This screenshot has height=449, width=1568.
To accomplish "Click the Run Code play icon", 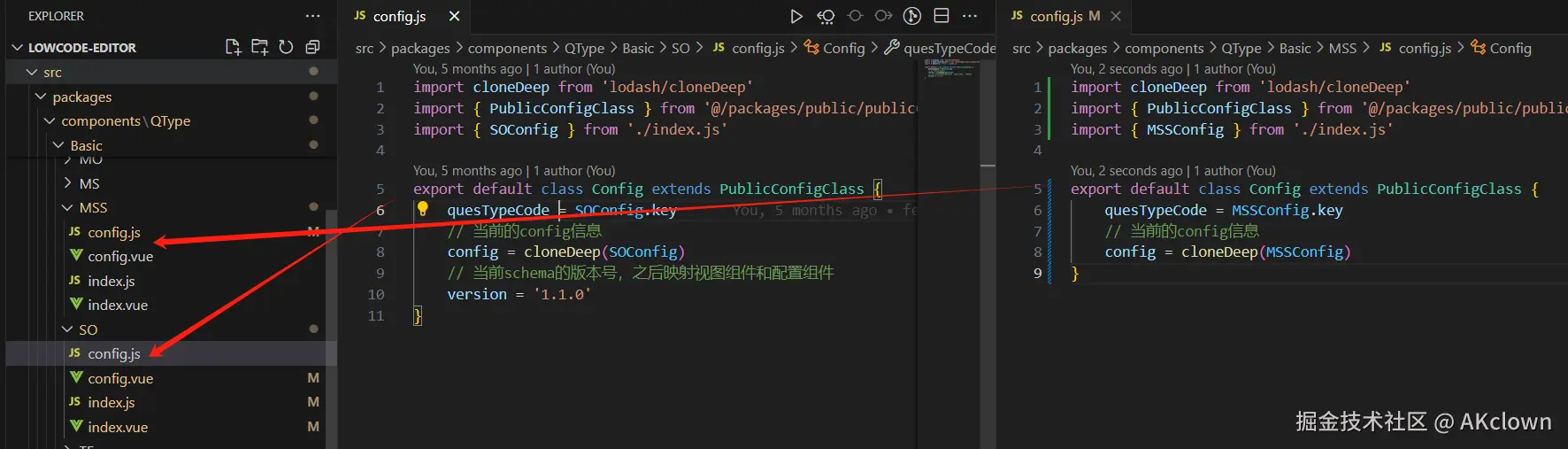I will point(796,16).
